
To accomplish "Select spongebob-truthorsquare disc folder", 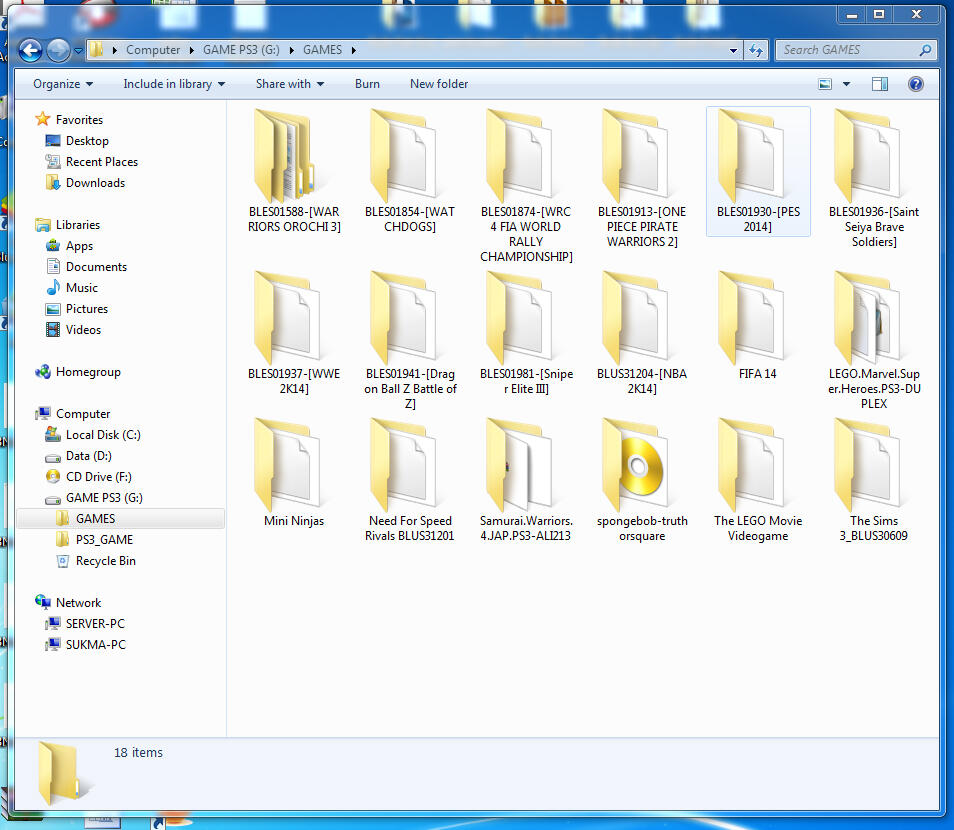I will [x=642, y=480].
